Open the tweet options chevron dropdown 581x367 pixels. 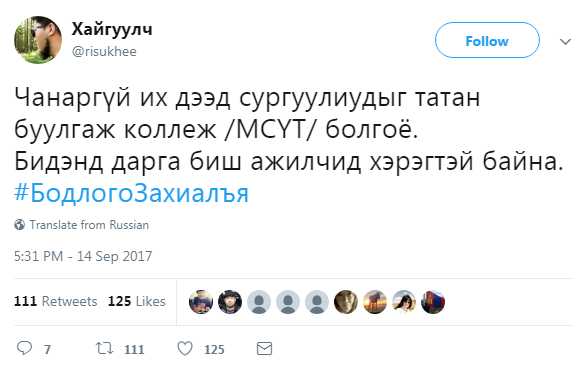tap(565, 42)
